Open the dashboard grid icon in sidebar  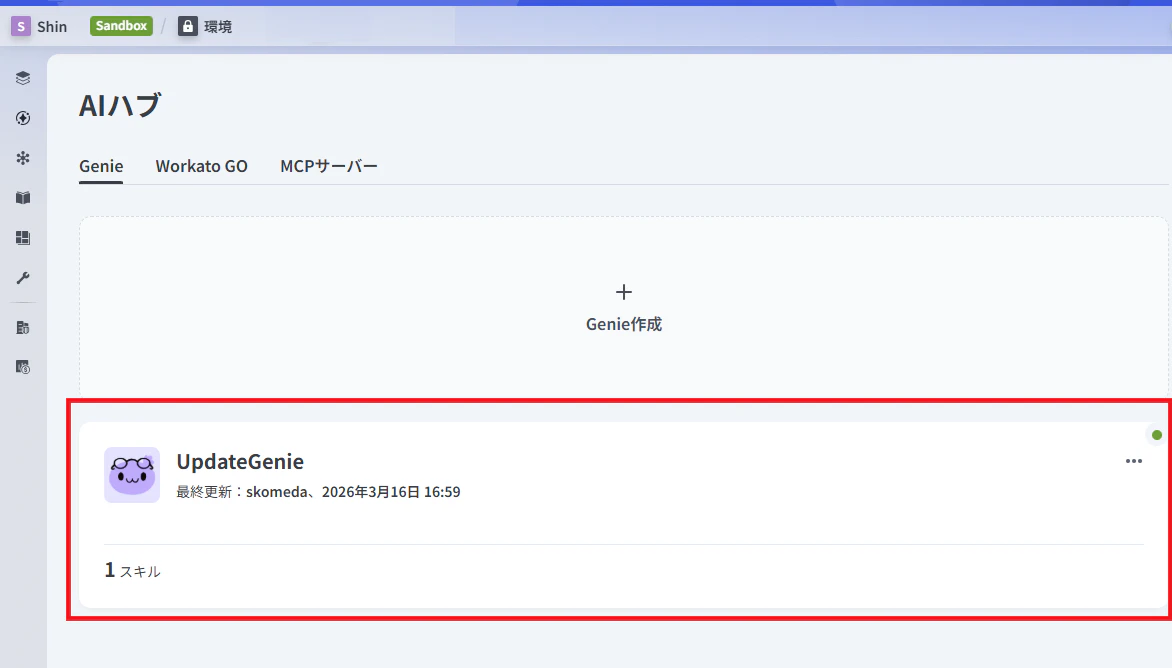pyautogui.click(x=22, y=238)
